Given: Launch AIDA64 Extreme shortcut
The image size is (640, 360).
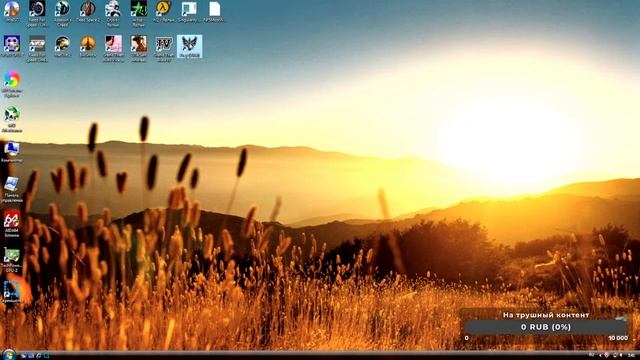Looking at the screenshot, I should click(x=11, y=224).
